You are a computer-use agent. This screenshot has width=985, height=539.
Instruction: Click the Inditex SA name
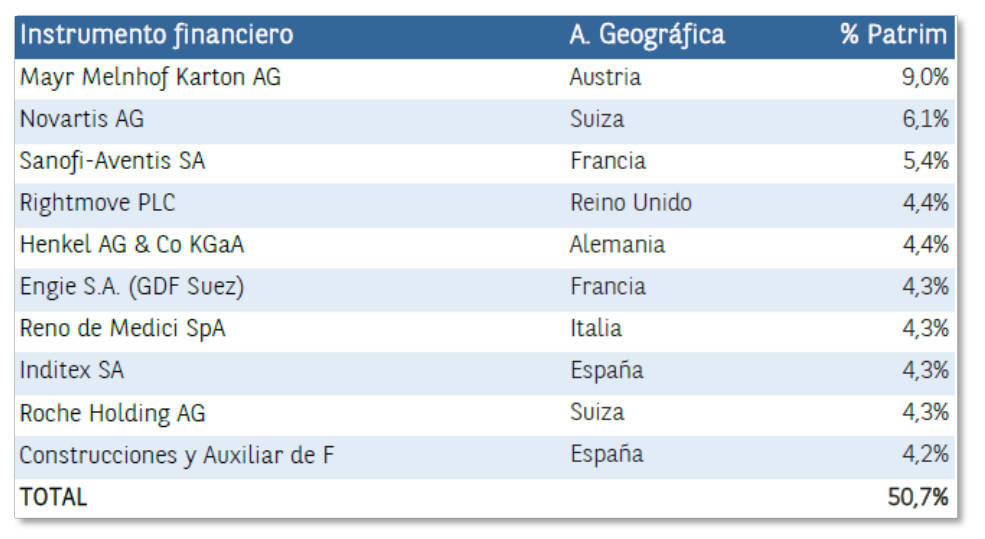click(x=72, y=370)
